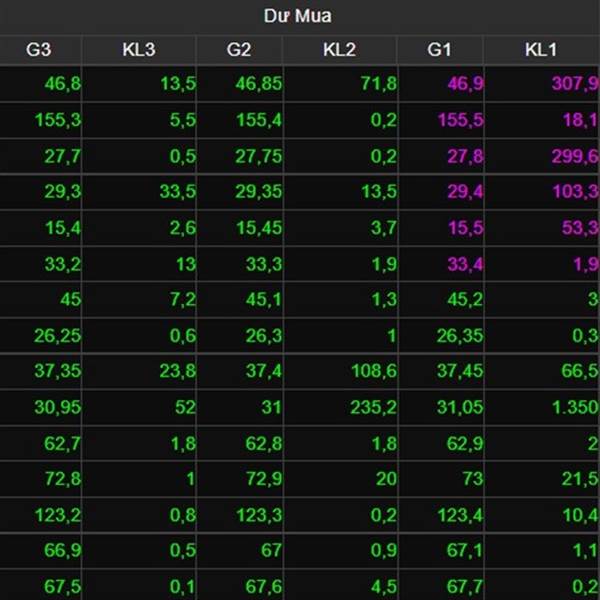Click the KL1 volume 103,3

pyautogui.click(x=576, y=191)
